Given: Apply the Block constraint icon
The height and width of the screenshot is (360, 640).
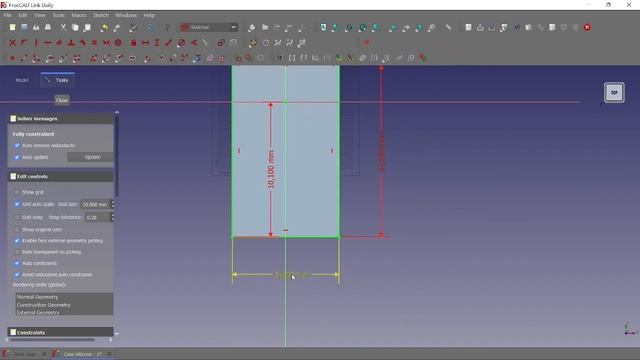Looking at the screenshot, I should click(x=118, y=42).
